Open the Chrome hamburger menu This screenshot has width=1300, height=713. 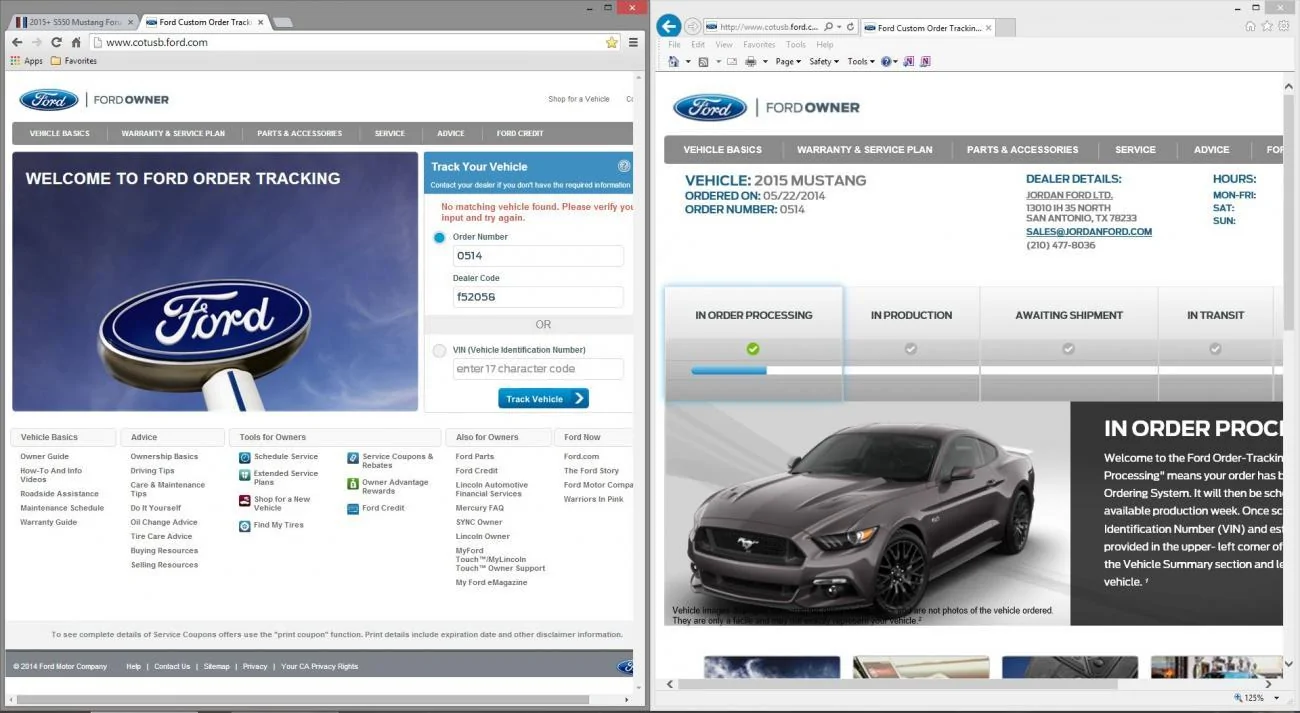click(633, 42)
